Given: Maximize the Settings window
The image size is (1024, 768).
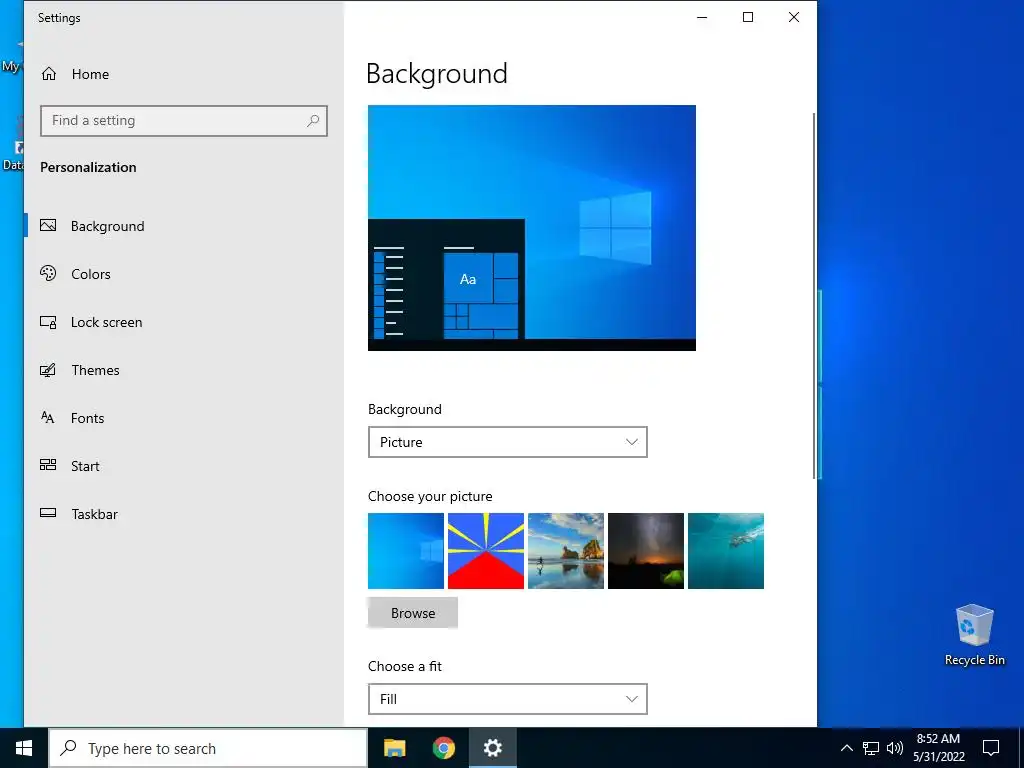Looking at the screenshot, I should (x=748, y=18).
